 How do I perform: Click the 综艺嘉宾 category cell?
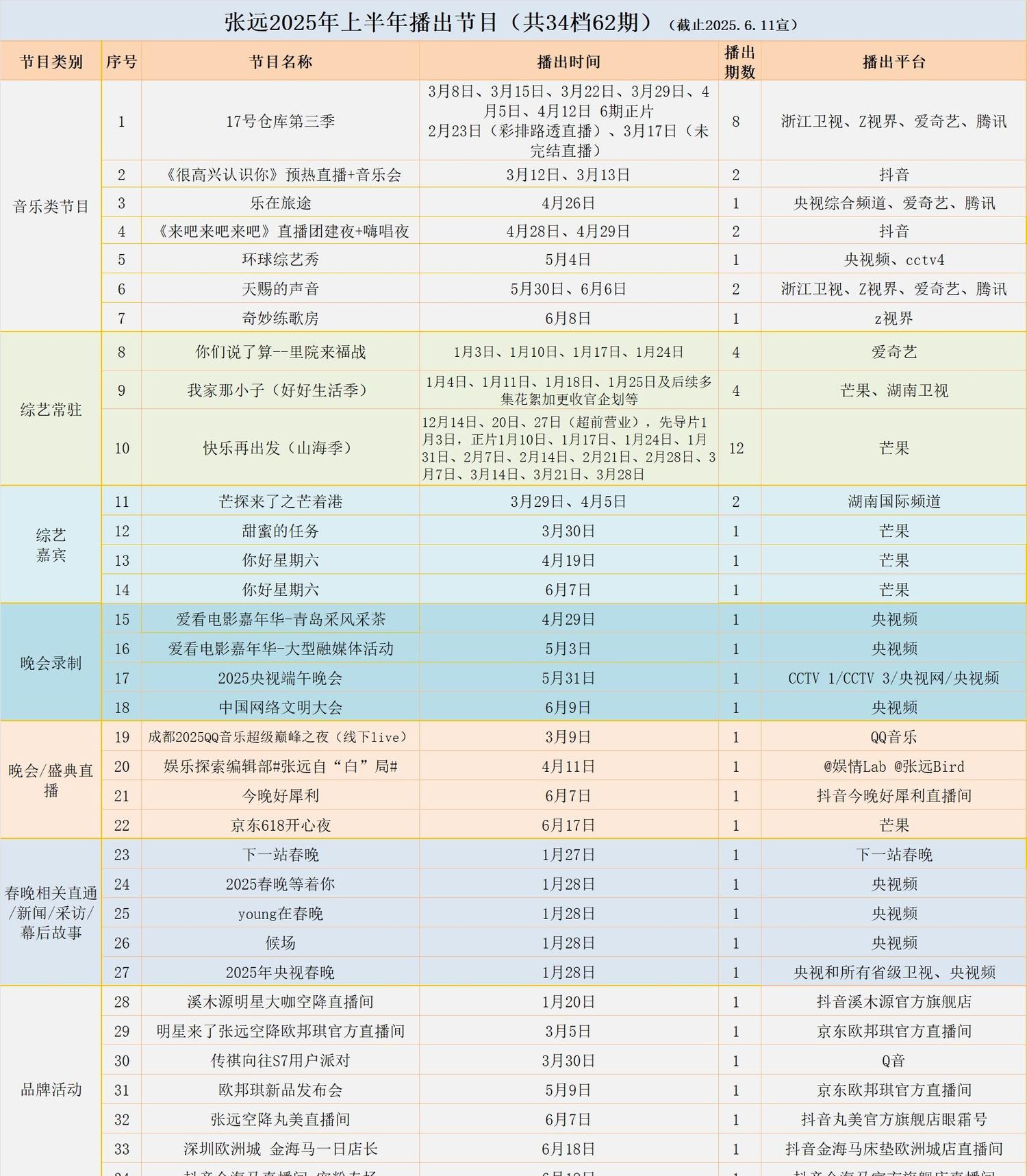51,545
